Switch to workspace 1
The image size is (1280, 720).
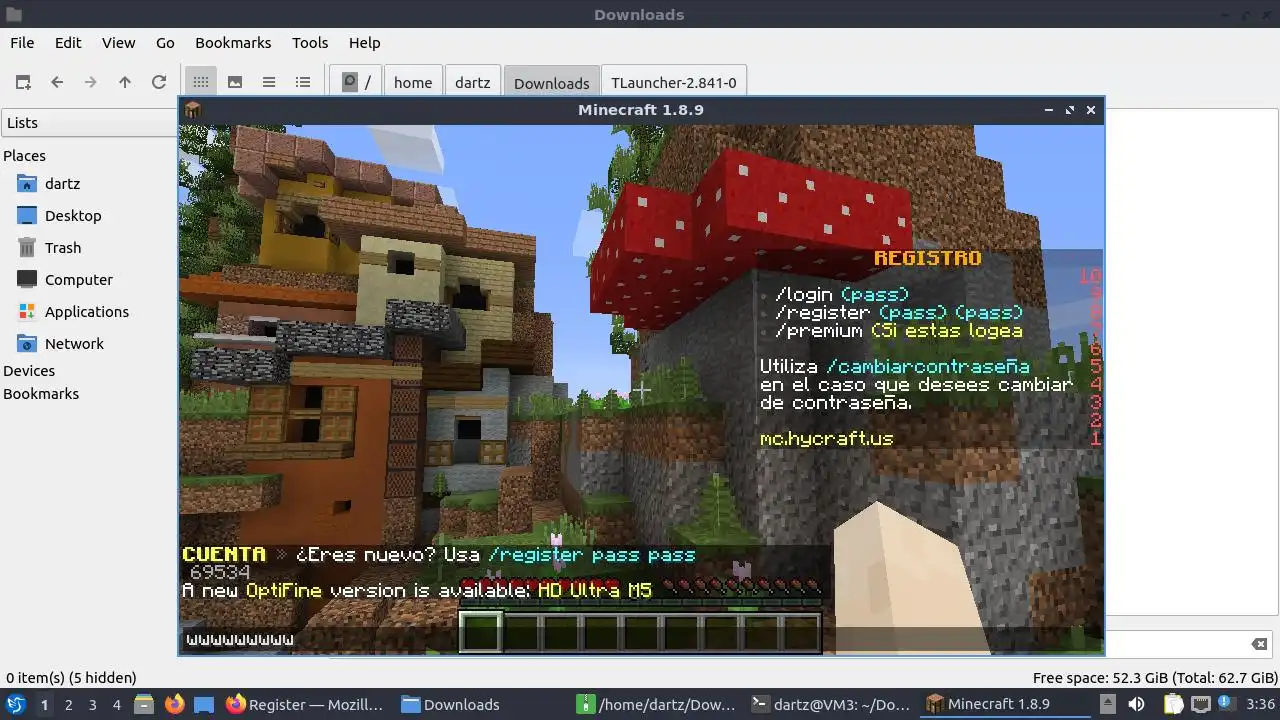[44, 704]
